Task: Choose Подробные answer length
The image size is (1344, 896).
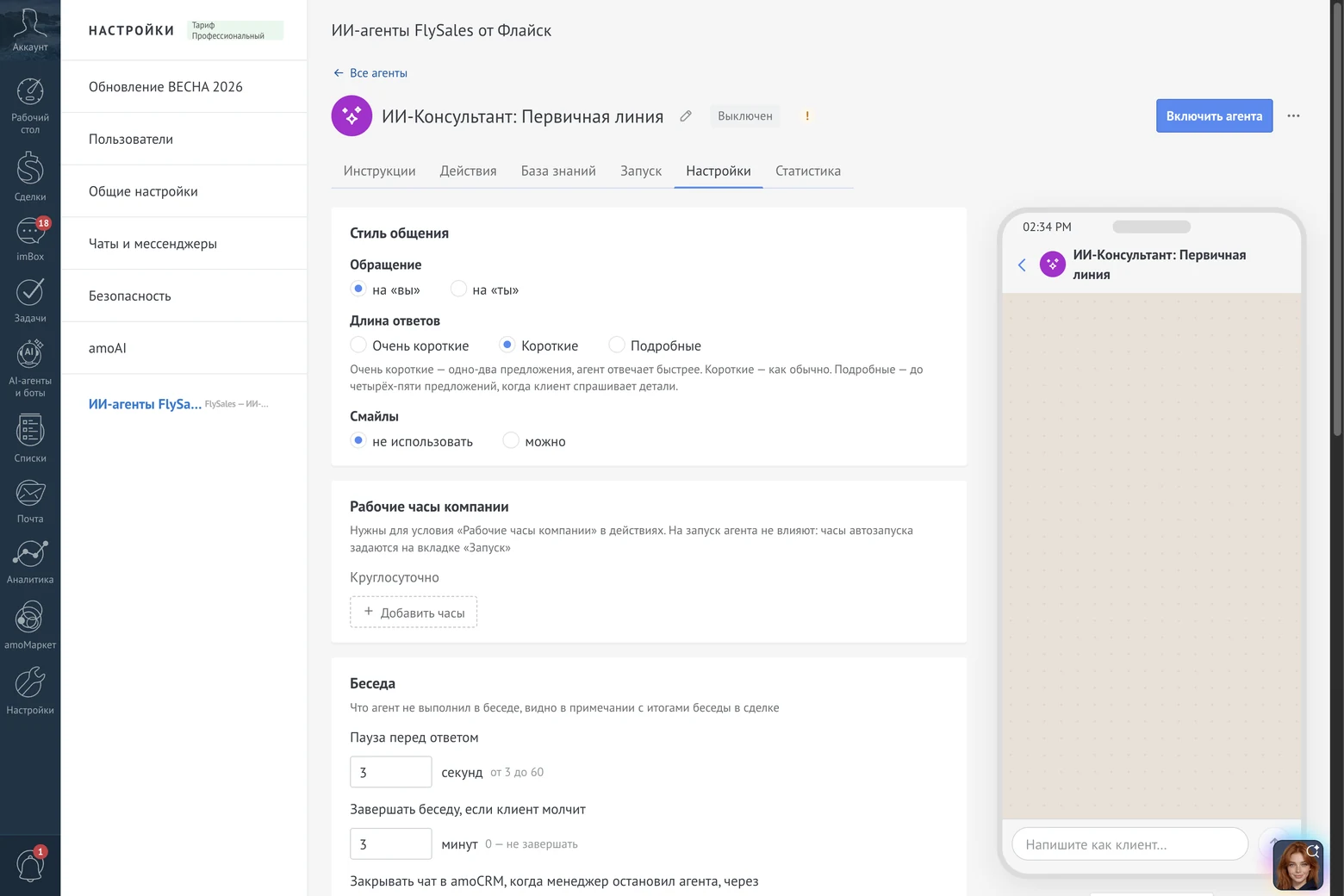Action: click(616, 345)
